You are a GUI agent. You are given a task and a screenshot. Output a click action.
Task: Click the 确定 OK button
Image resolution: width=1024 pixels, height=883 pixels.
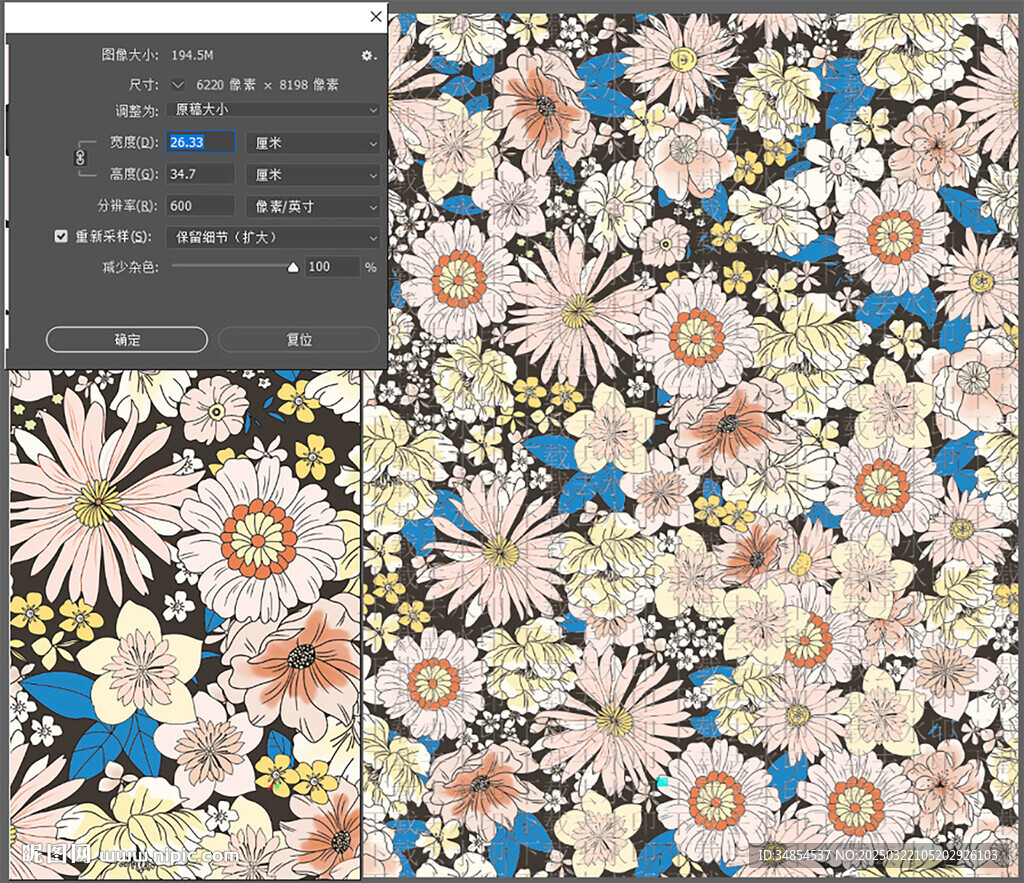[x=127, y=340]
